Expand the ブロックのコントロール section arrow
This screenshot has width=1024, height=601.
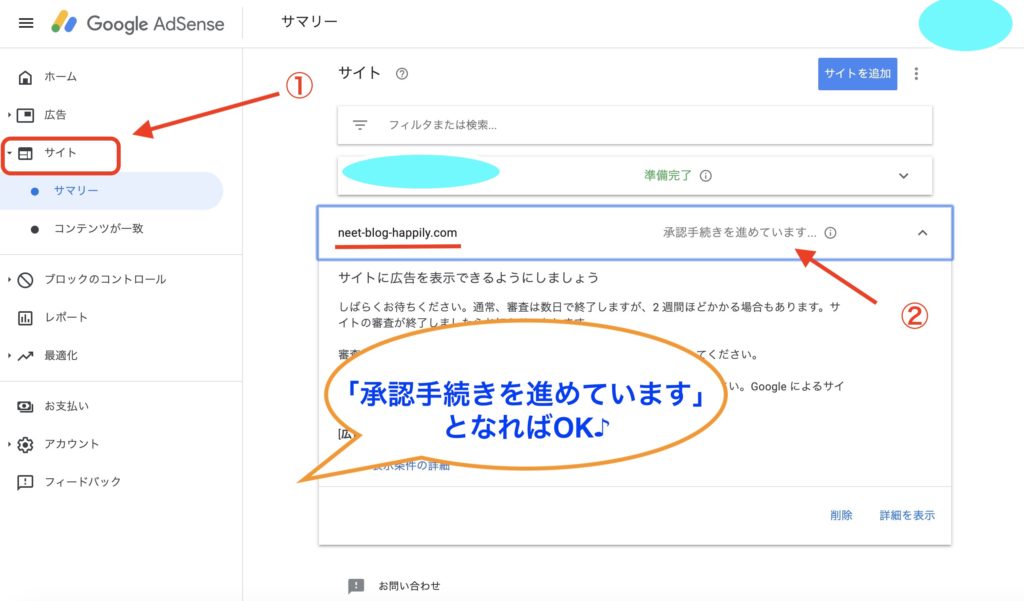click(9, 280)
